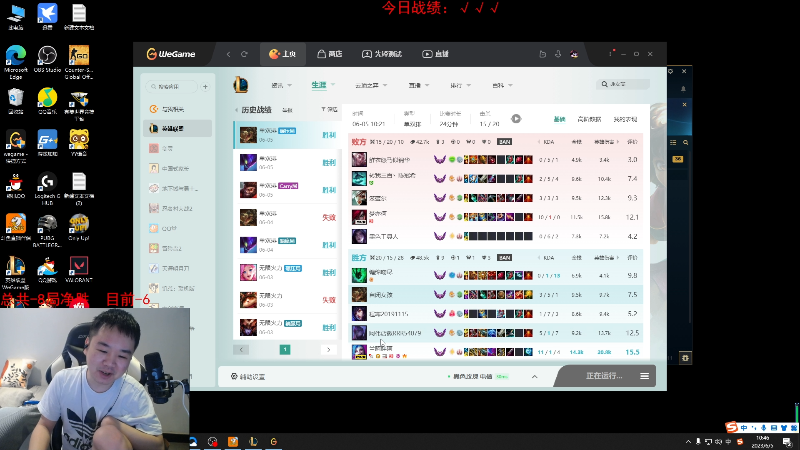Play the match replay icon

point(516,119)
